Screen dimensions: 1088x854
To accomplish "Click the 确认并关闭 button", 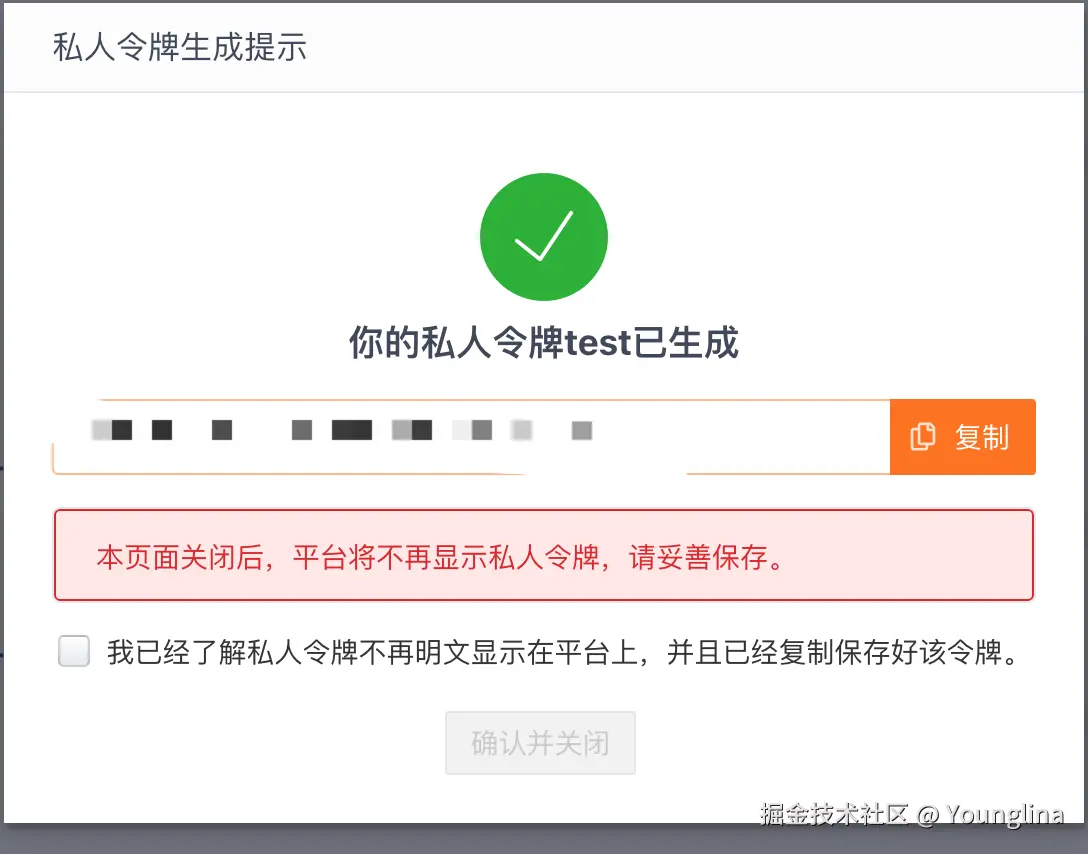I will (541, 743).
